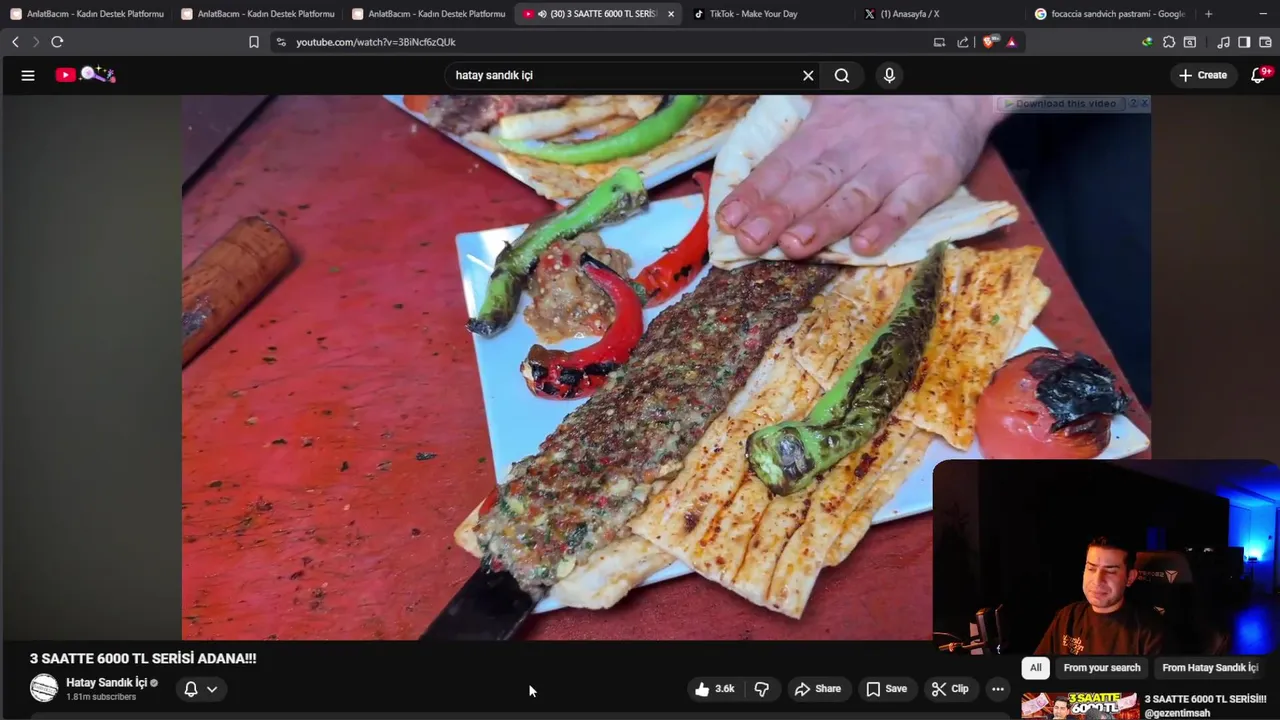Run search with magnifier button

pyautogui.click(x=842, y=75)
